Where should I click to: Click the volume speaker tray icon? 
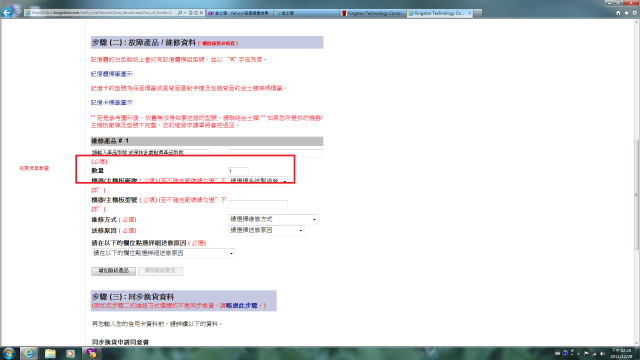602,353
